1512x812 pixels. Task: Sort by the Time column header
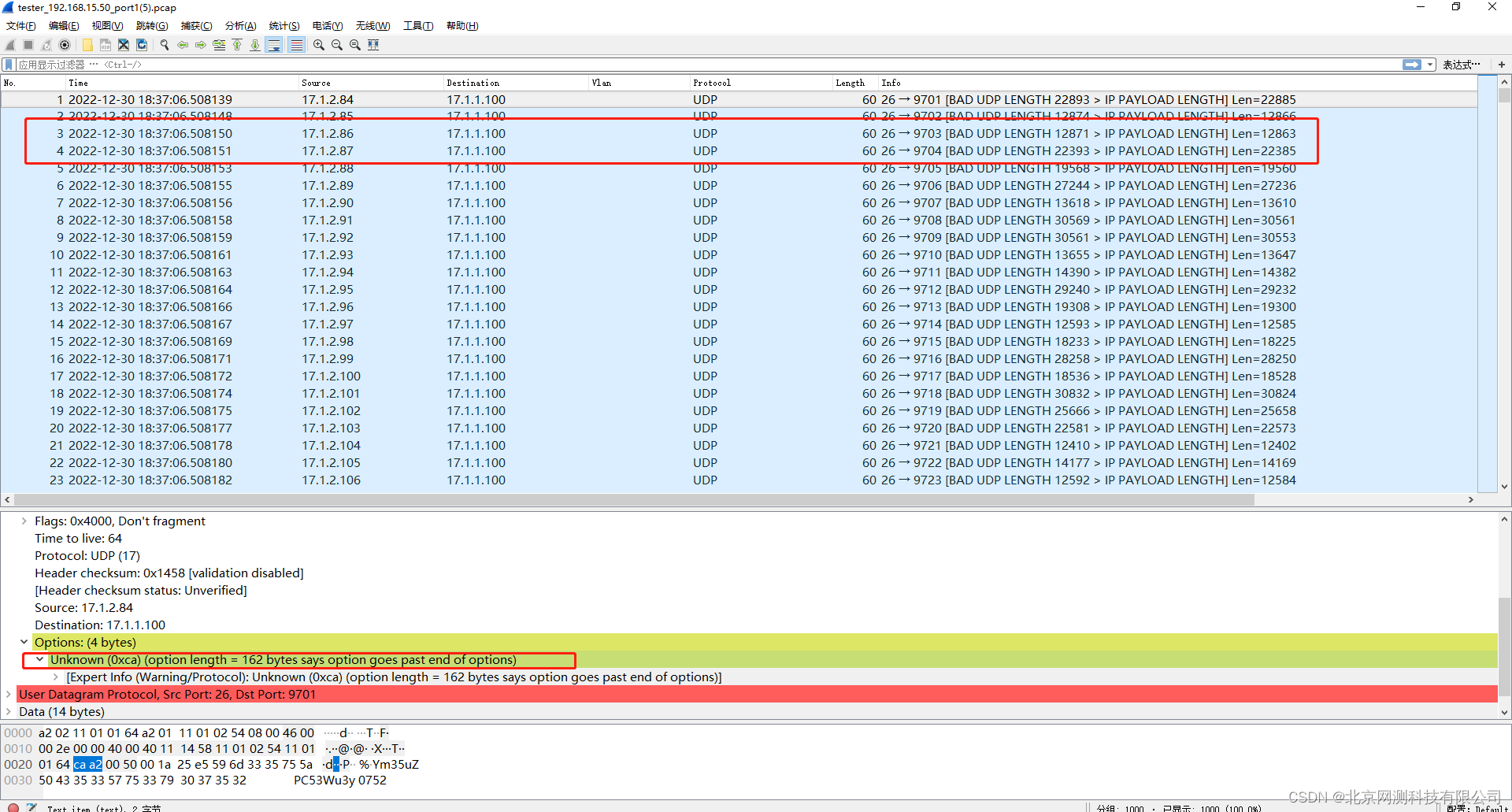coord(182,83)
